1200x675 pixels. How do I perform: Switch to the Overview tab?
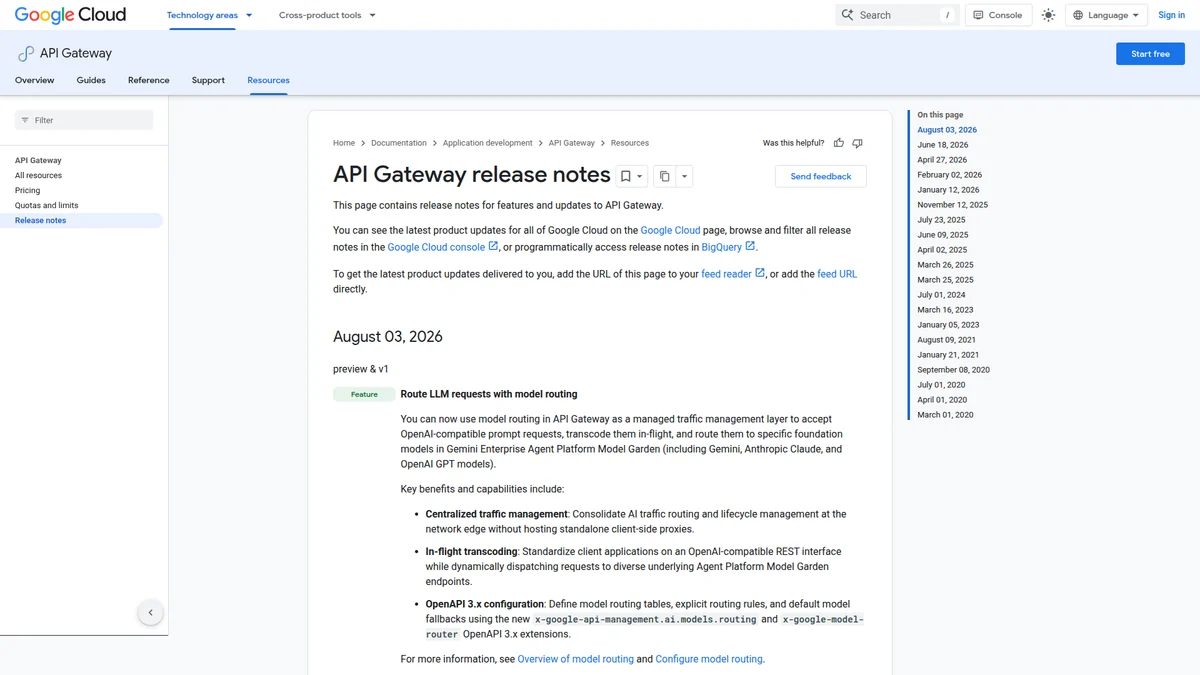tap(35, 80)
